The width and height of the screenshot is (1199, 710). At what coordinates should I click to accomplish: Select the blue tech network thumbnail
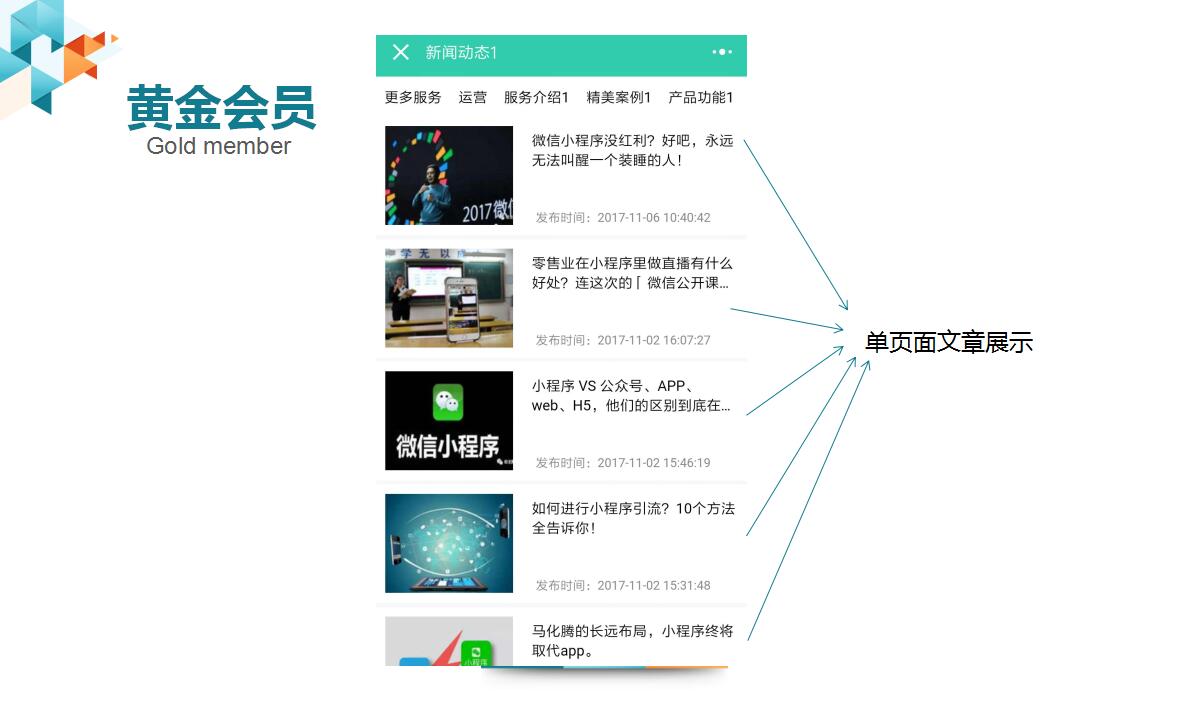[449, 543]
